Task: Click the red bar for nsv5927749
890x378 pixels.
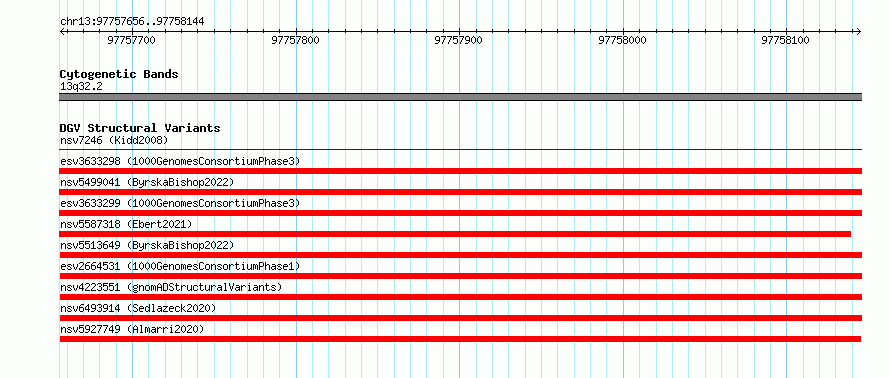Action: pyautogui.click(x=460, y=339)
